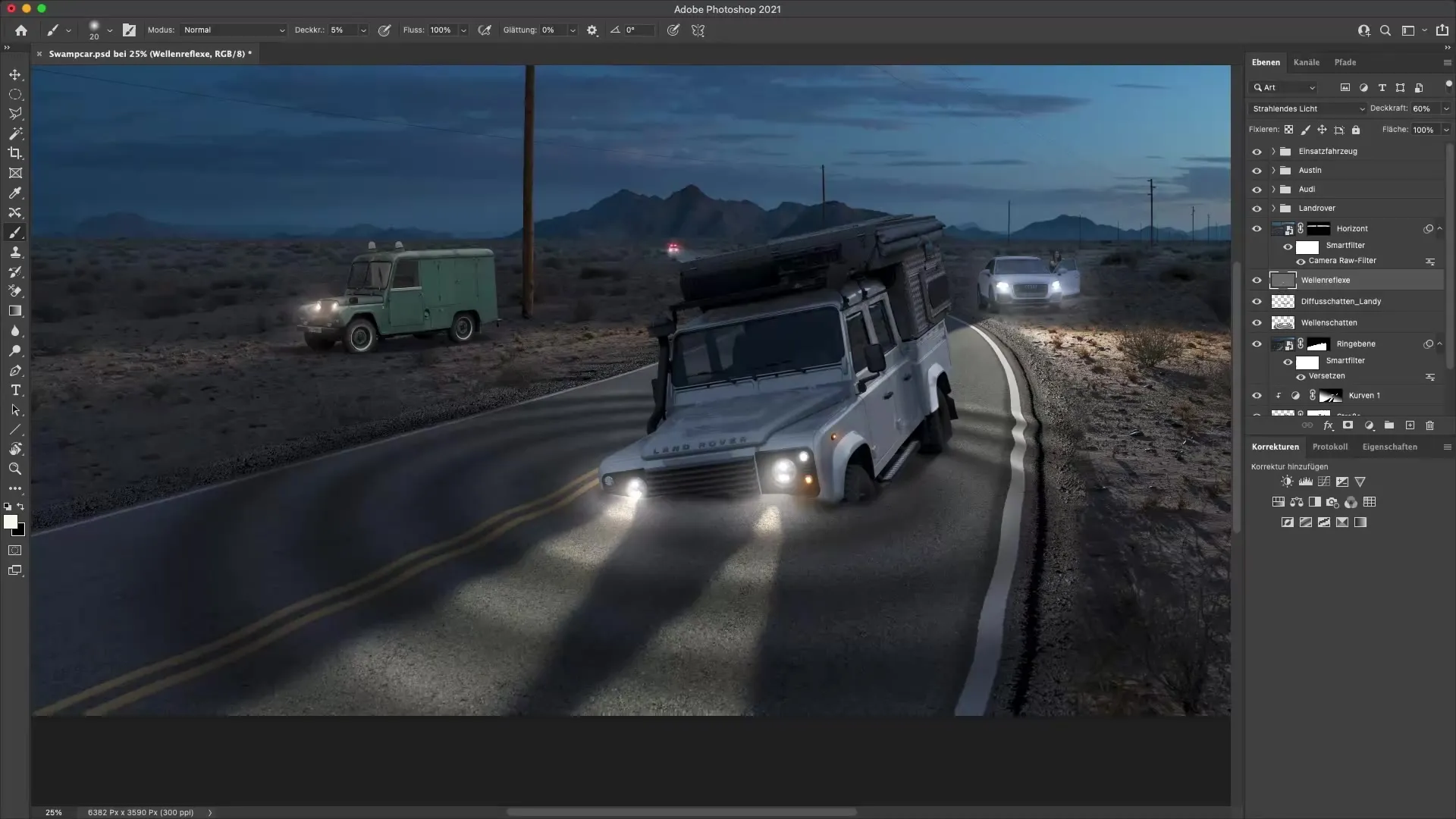Select the Zoom tool
Viewport: 1456px width, 819px height.
(x=15, y=469)
